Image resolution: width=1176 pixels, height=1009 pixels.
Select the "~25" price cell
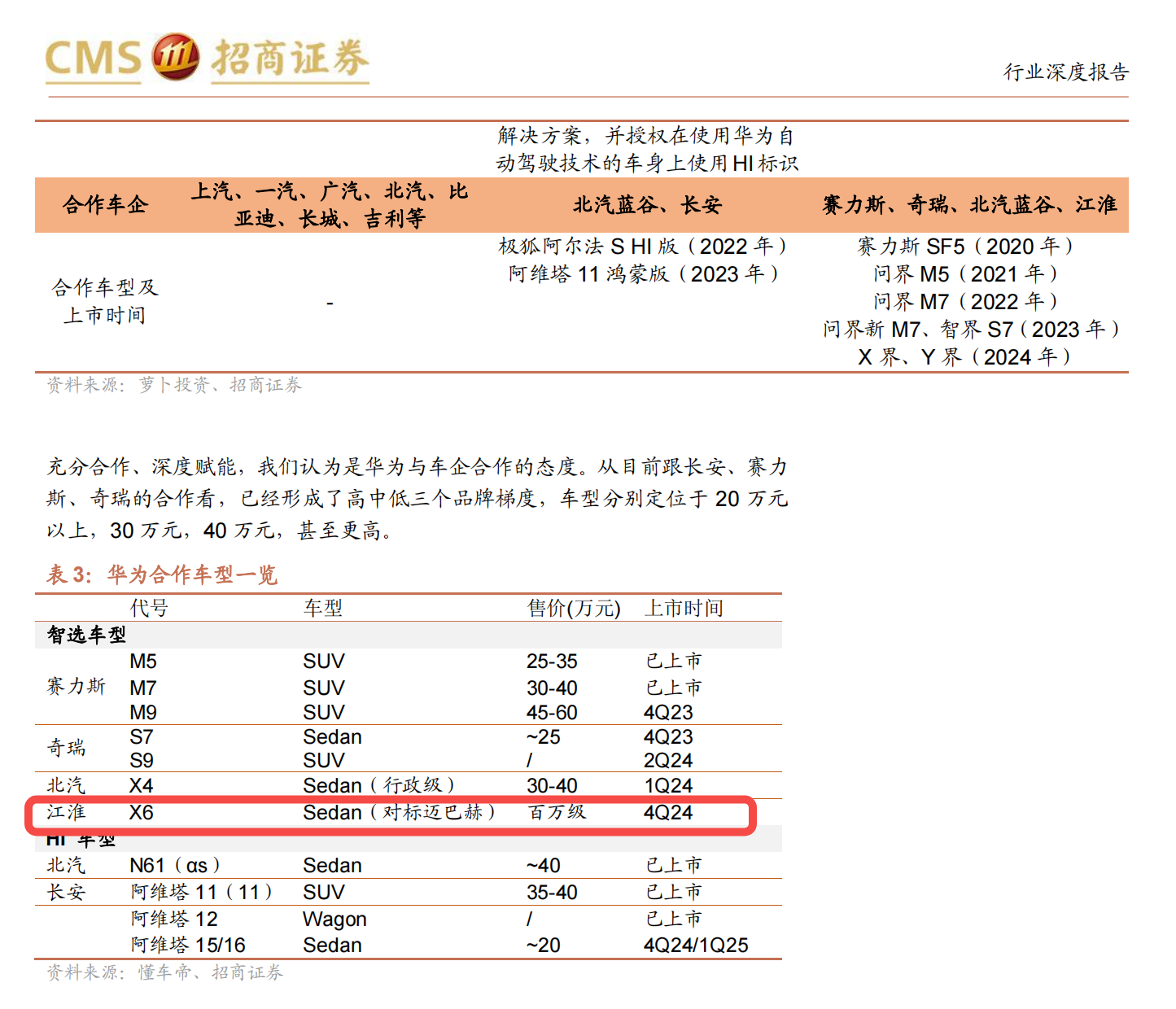(x=543, y=736)
